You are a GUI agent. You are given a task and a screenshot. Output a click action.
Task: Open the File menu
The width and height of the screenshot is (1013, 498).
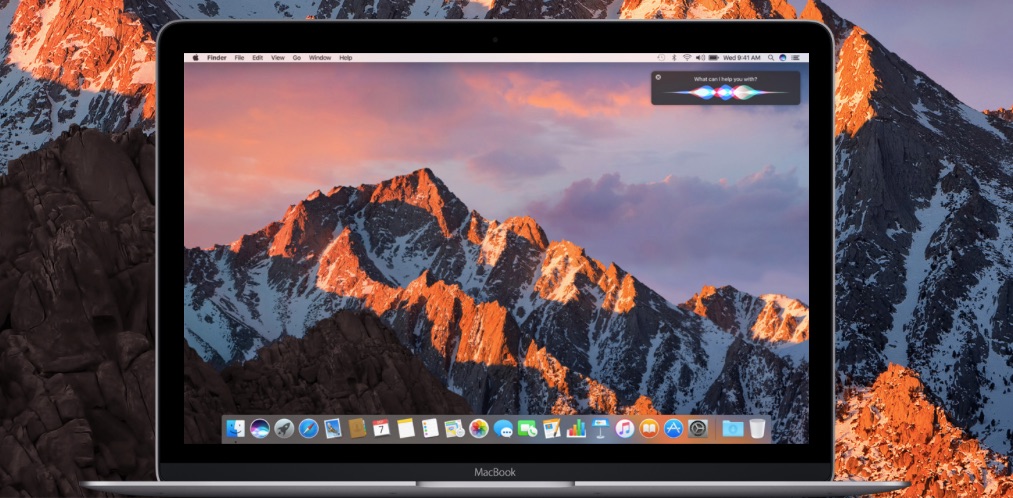click(x=239, y=58)
